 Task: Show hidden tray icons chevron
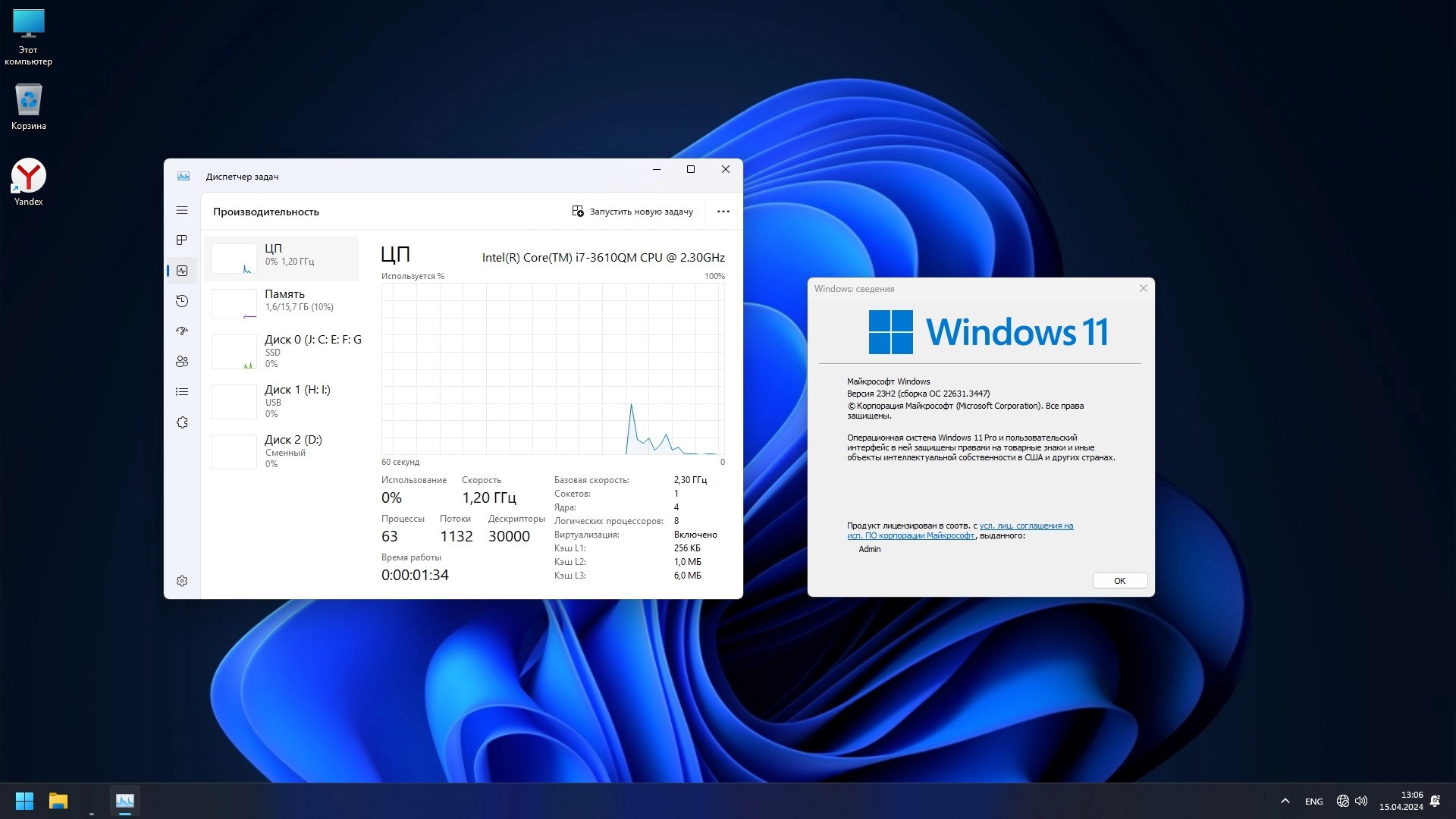1285,801
